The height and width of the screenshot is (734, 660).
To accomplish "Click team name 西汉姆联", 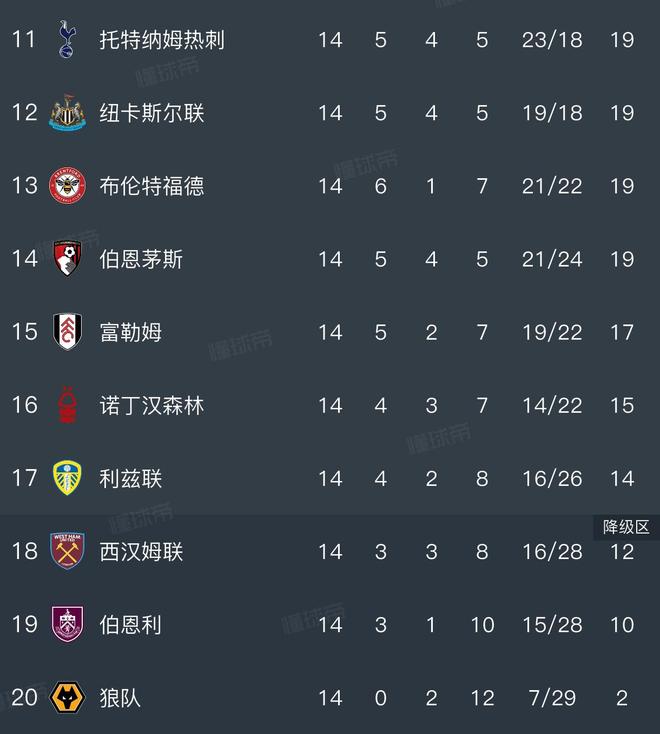I will 141,551.
